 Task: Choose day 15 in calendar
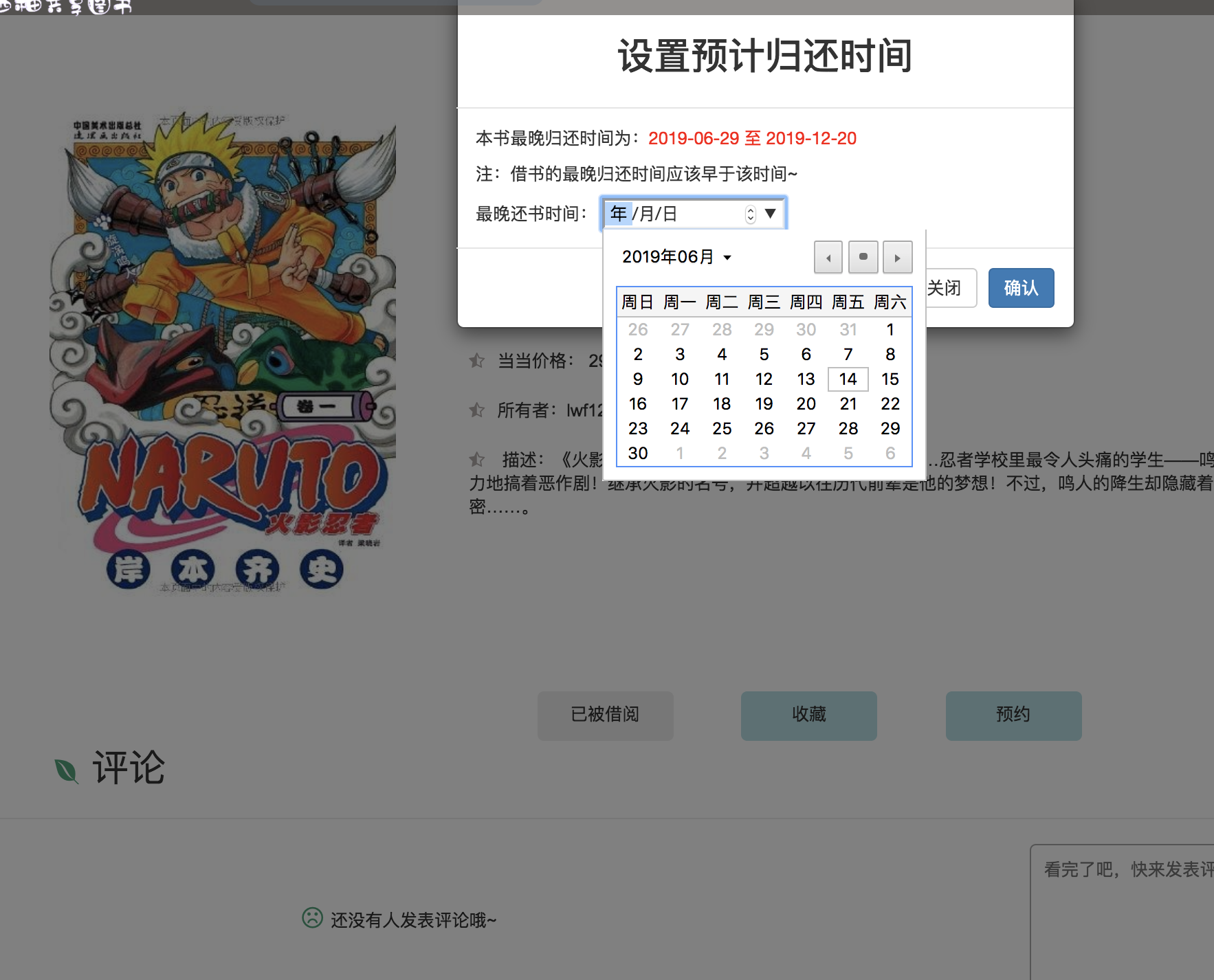[x=890, y=379]
